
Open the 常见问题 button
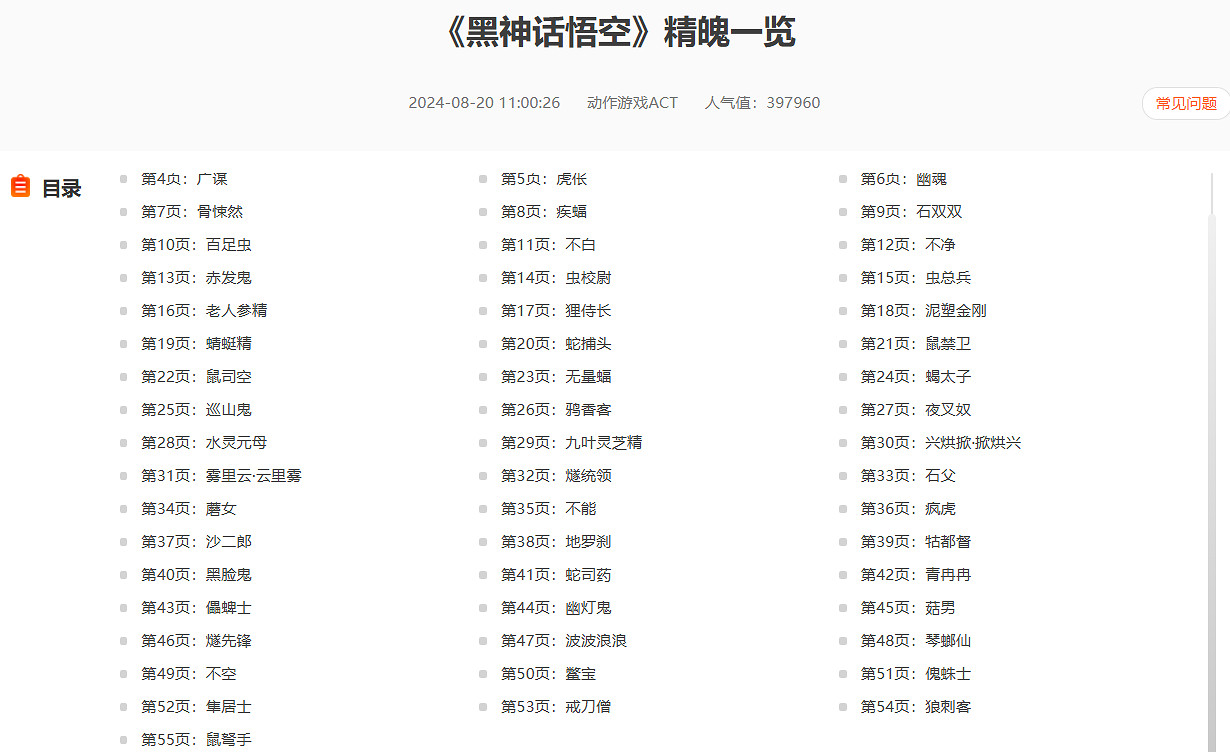(x=1184, y=103)
